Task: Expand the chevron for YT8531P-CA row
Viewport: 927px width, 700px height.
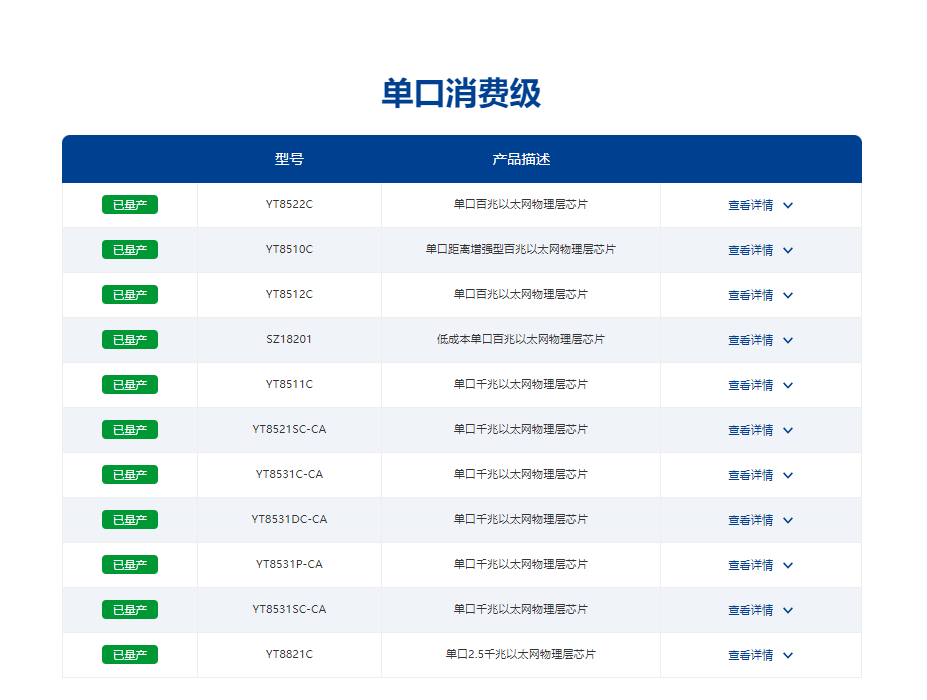Action: (787, 565)
